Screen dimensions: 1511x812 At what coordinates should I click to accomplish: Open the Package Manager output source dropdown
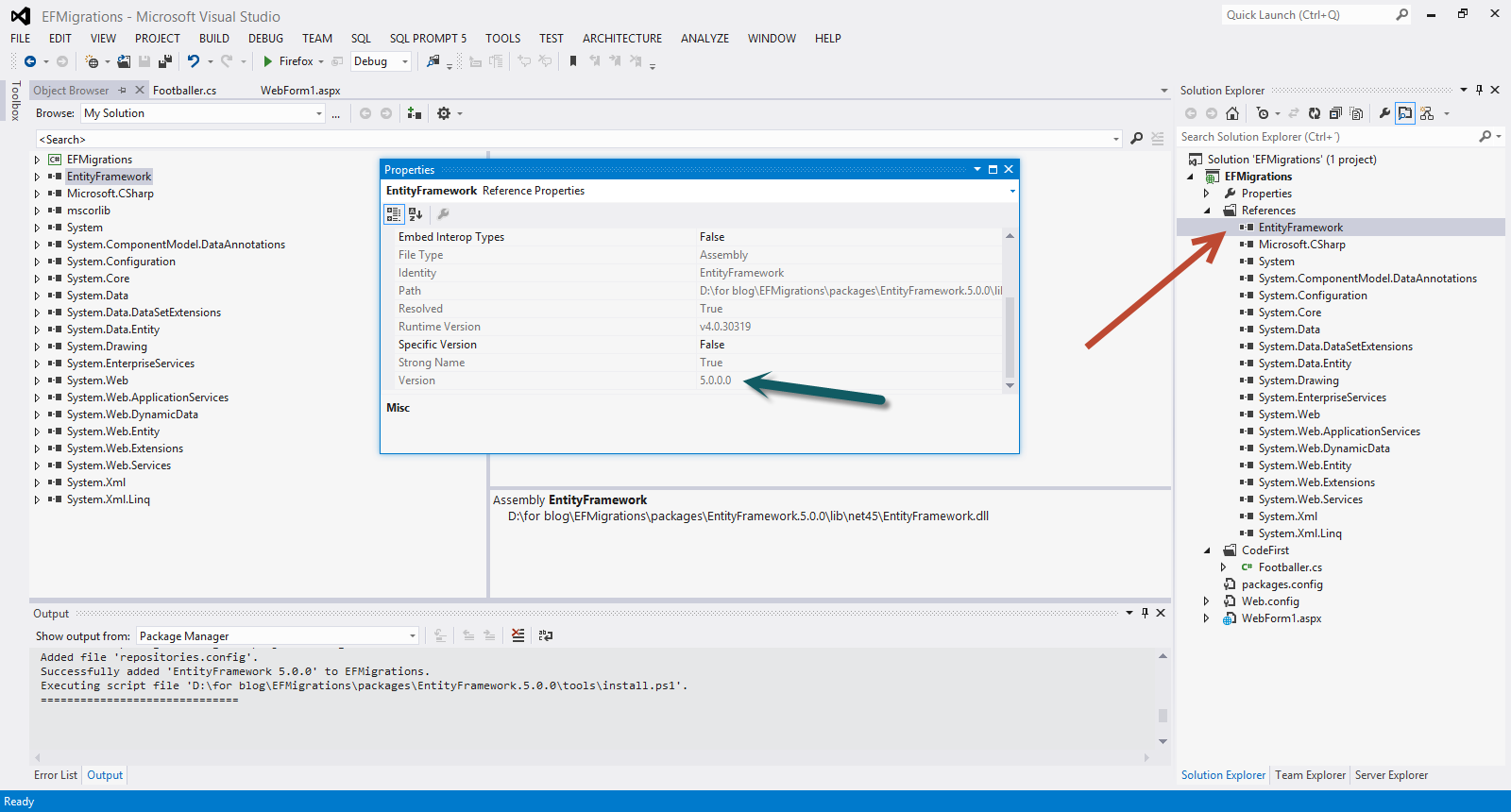[x=412, y=635]
